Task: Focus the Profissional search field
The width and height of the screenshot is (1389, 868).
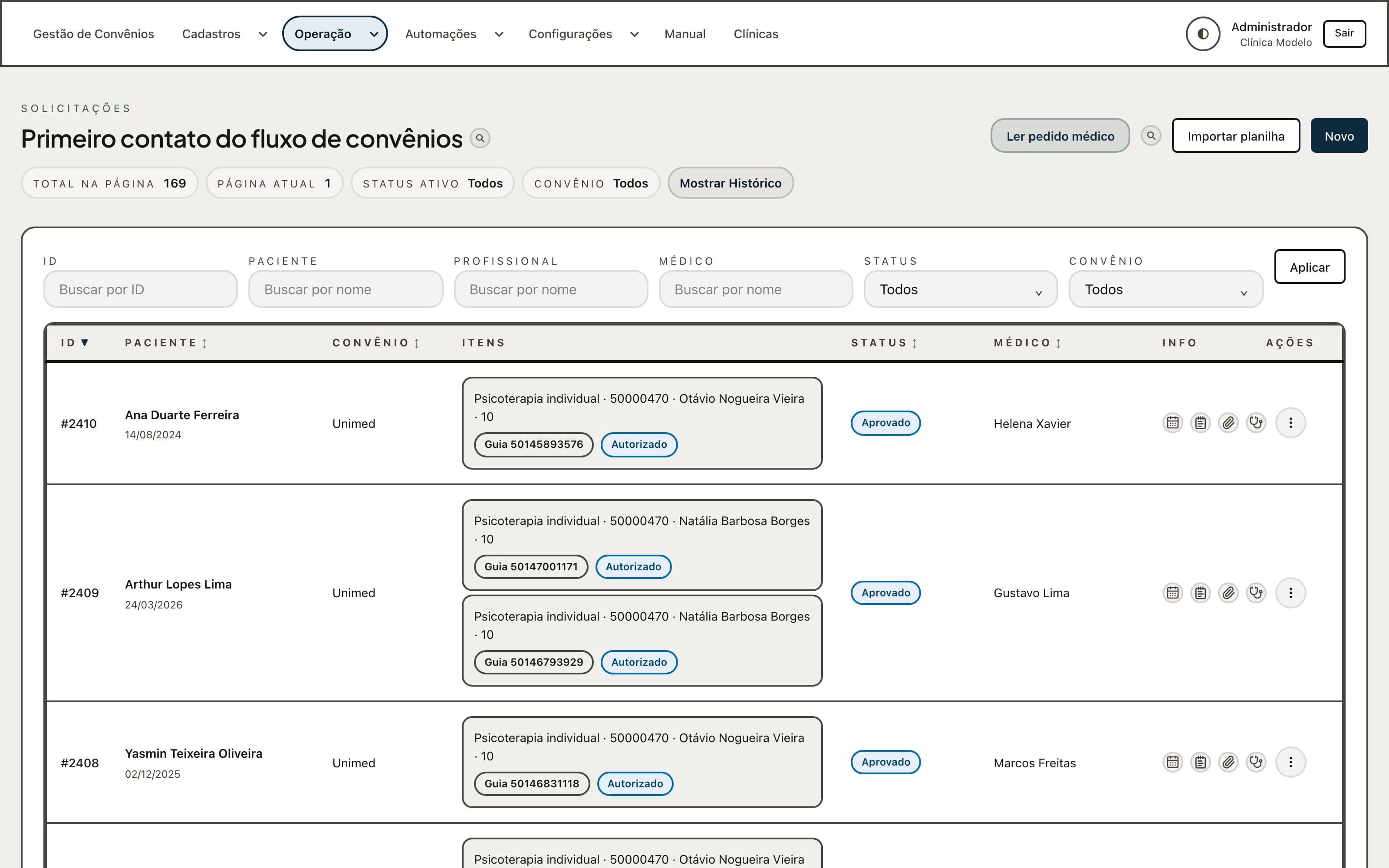Action: 551,289
